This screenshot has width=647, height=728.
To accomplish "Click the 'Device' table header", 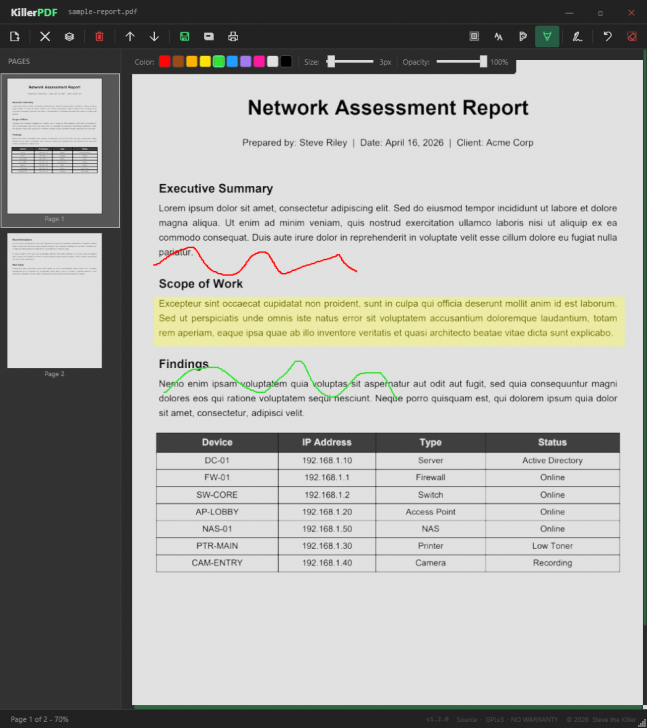I will tap(217, 442).
